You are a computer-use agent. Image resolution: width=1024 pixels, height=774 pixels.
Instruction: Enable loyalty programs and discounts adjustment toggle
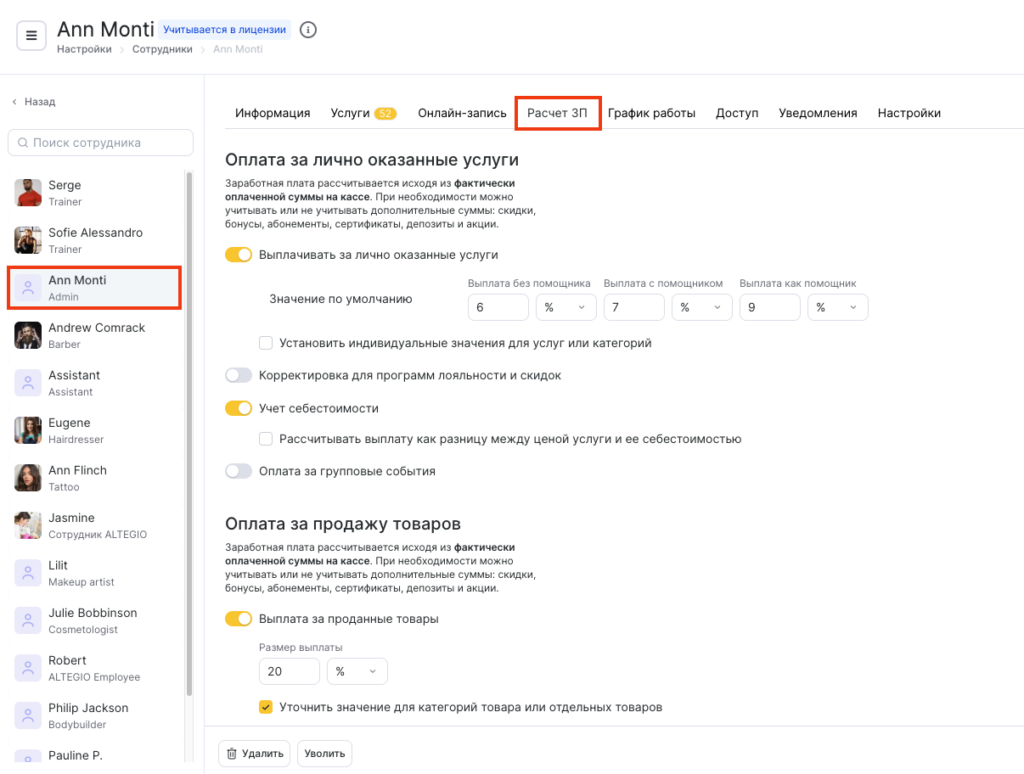tap(238, 376)
